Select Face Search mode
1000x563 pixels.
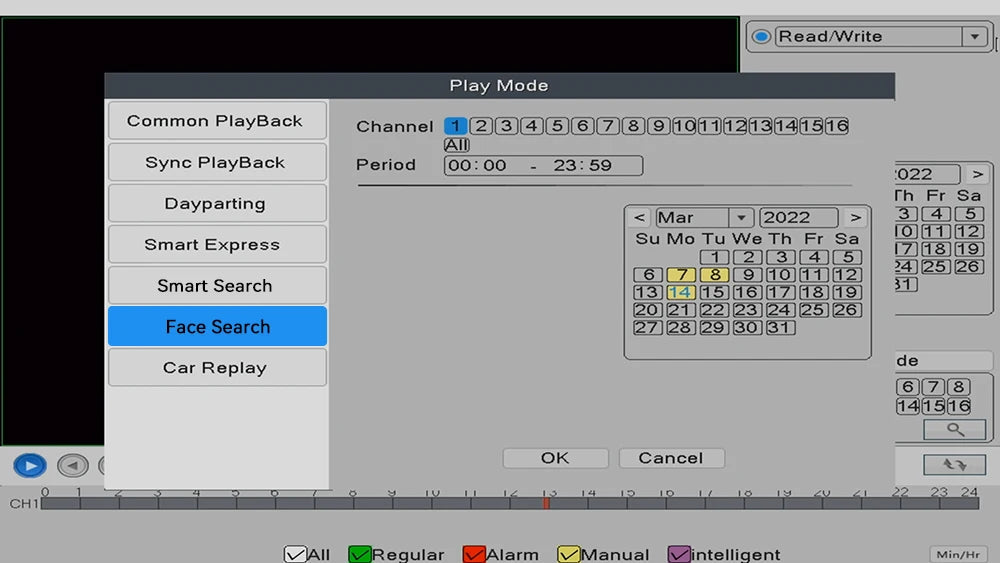(x=217, y=326)
